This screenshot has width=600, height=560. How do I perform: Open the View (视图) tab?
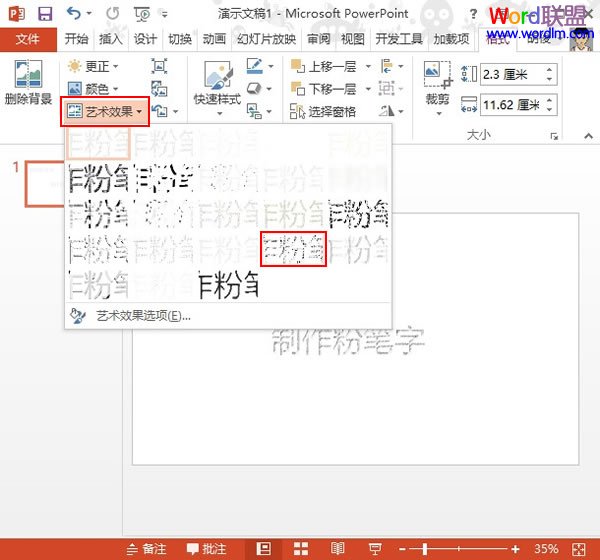352,39
